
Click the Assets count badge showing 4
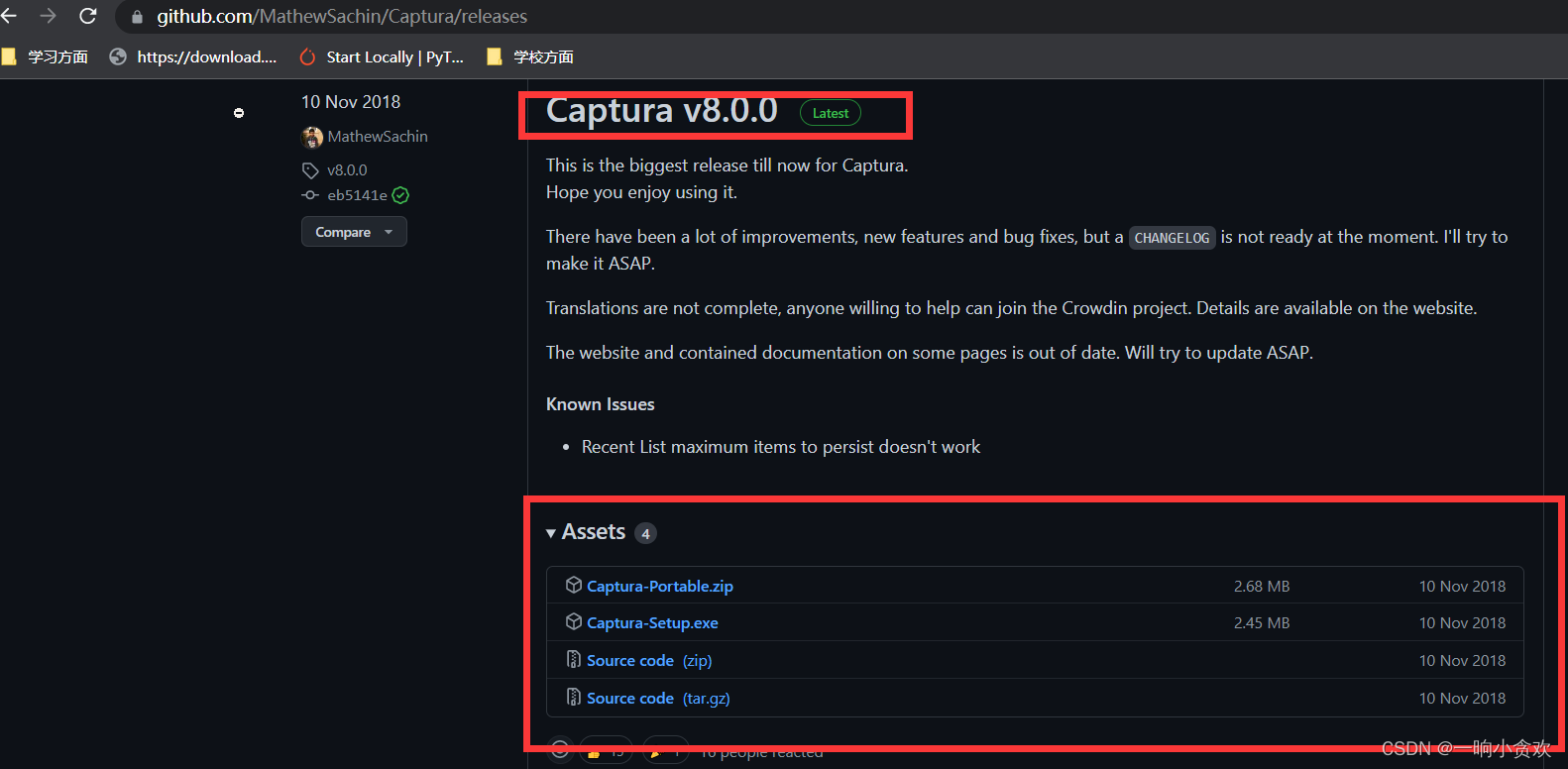click(645, 533)
